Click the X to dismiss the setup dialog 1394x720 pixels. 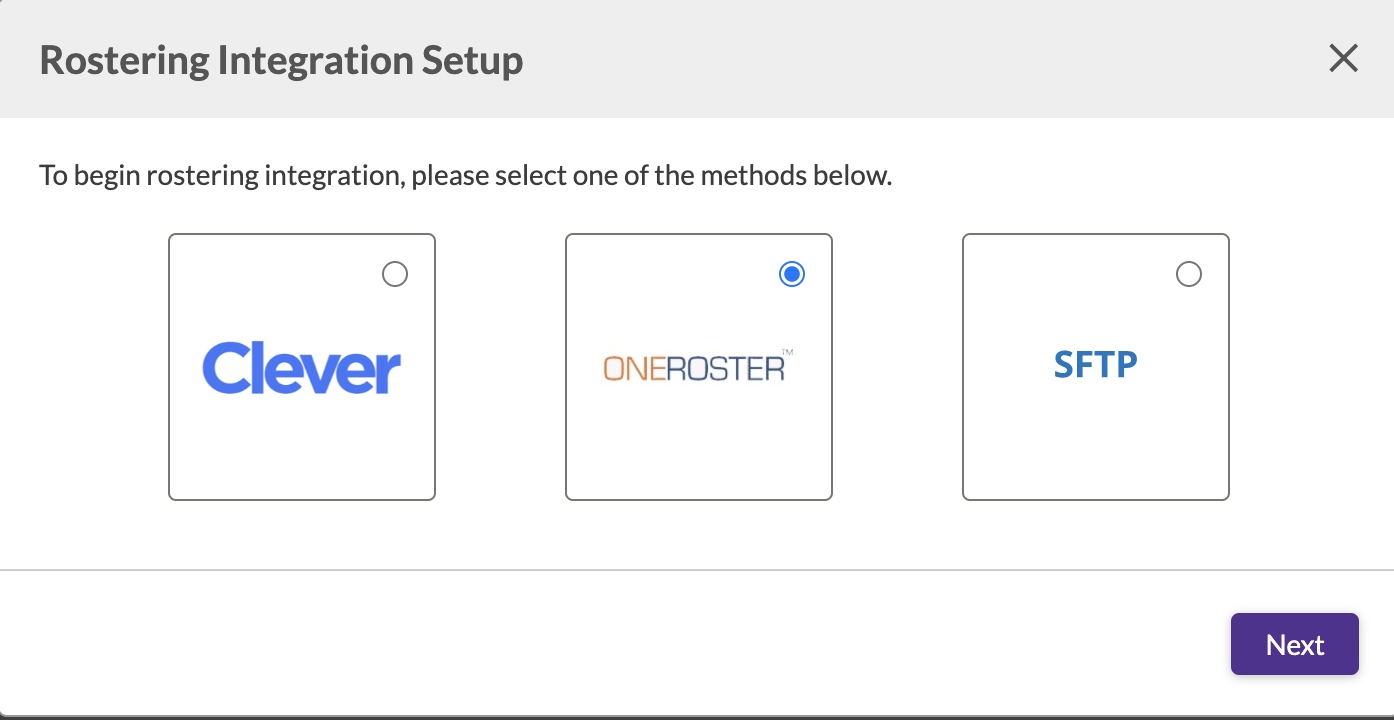(x=1343, y=58)
